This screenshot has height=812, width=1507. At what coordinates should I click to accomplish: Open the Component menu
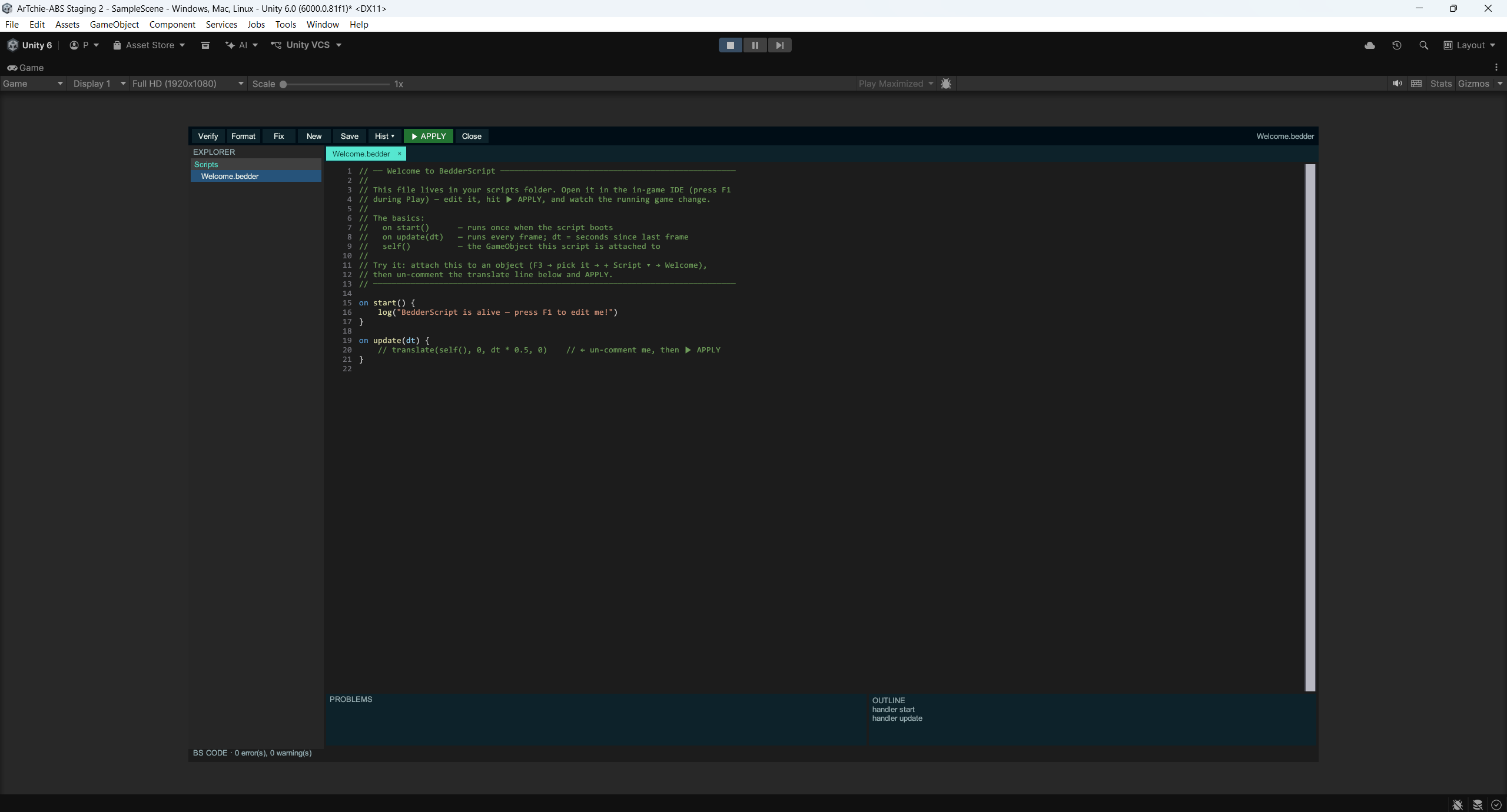(172, 24)
